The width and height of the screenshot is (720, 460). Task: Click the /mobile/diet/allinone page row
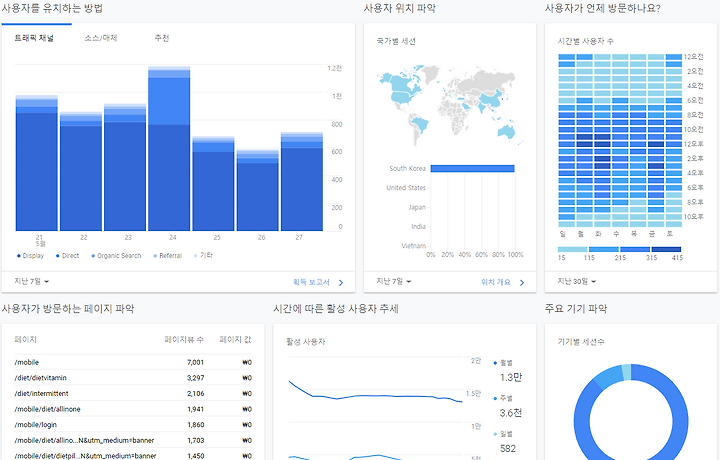(x=133, y=409)
